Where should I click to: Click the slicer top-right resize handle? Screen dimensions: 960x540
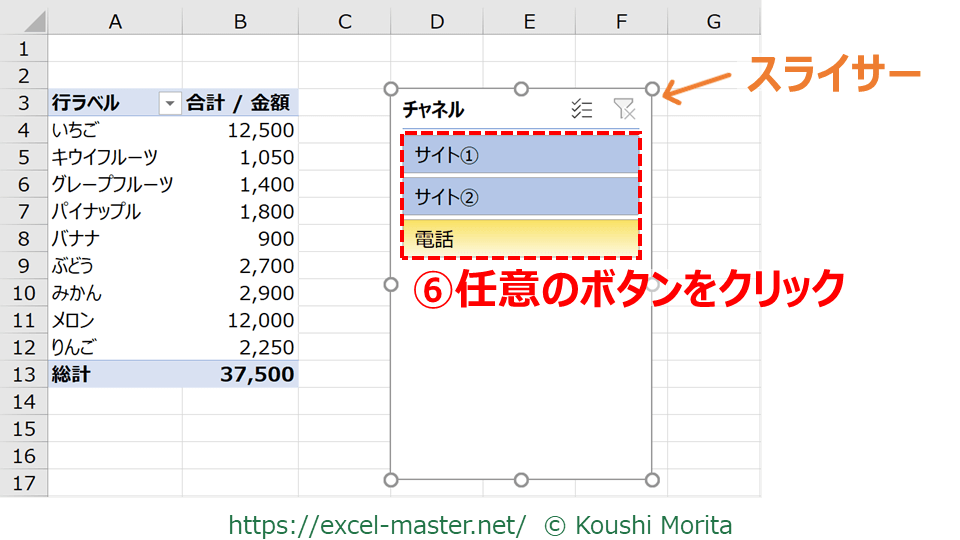(652, 89)
